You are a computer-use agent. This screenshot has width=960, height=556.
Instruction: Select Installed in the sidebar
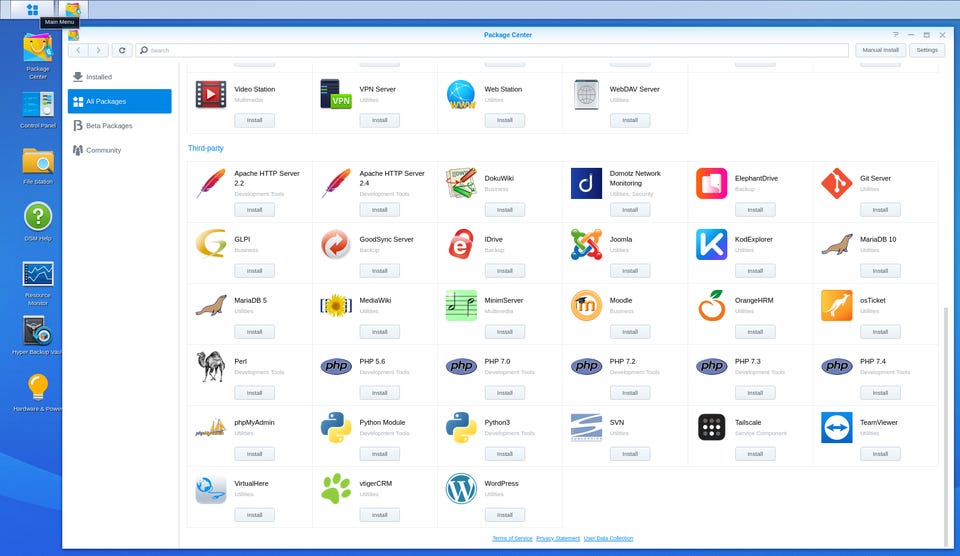pyautogui.click(x=119, y=77)
